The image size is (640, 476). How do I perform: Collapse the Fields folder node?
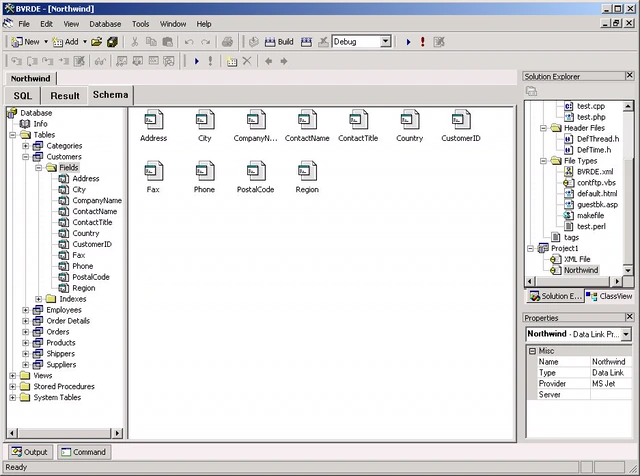(x=39, y=168)
